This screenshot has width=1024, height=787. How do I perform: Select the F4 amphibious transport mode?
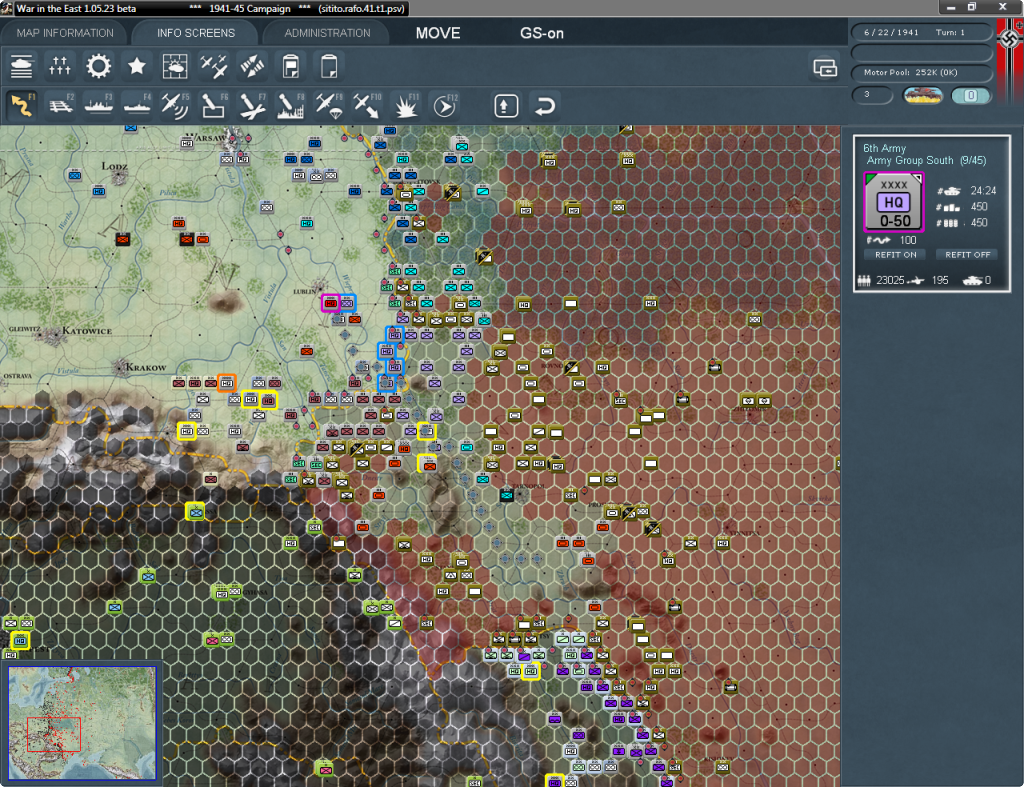[x=136, y=106]
